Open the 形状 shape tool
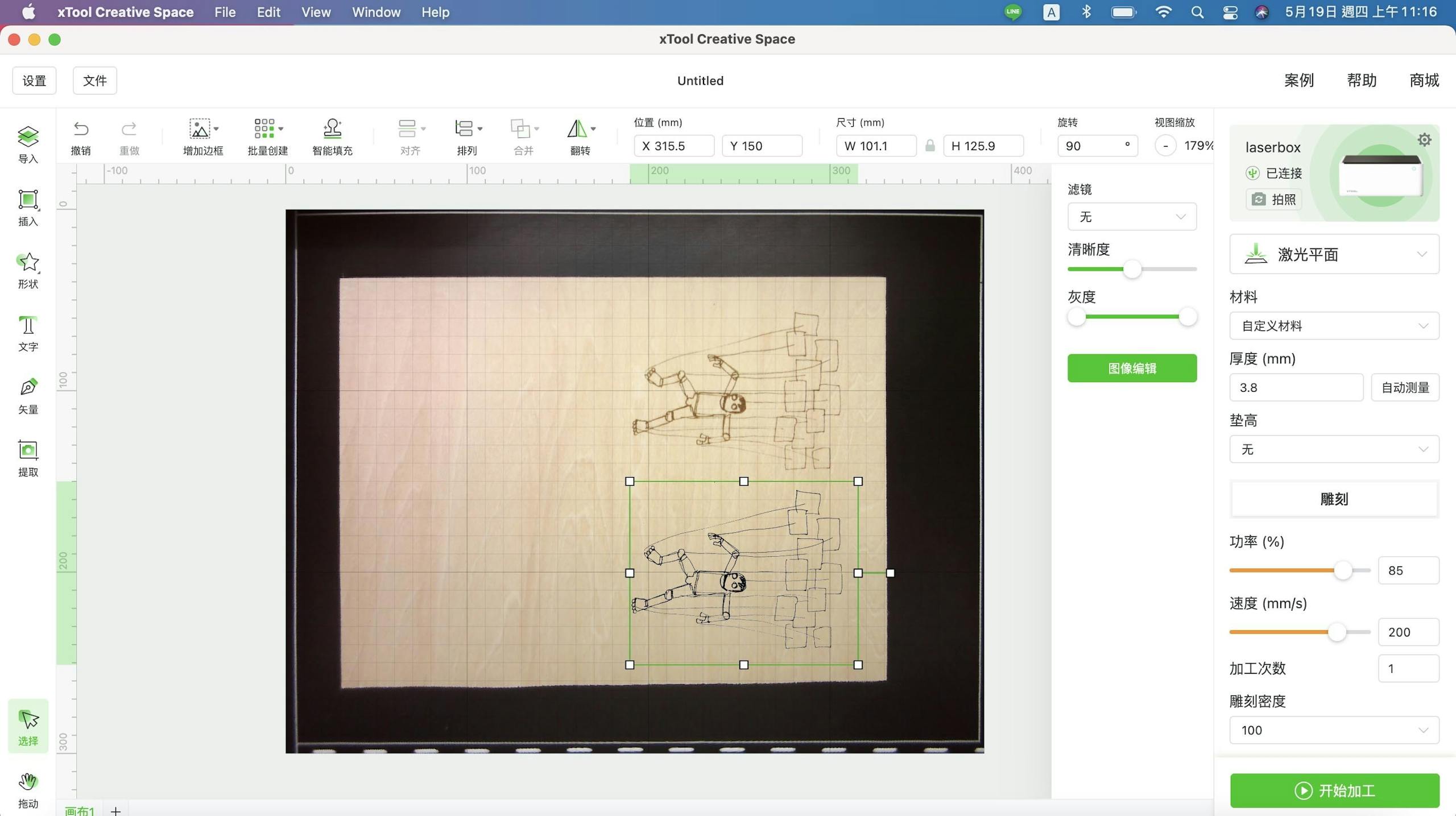Viewport: 1456px width, 816px height. point(28,270)
